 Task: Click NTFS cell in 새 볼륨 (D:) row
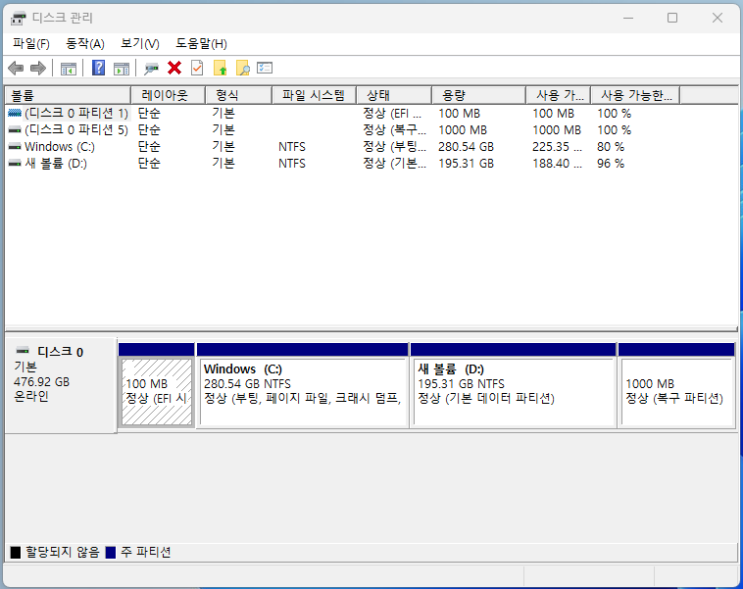[291, 163]
